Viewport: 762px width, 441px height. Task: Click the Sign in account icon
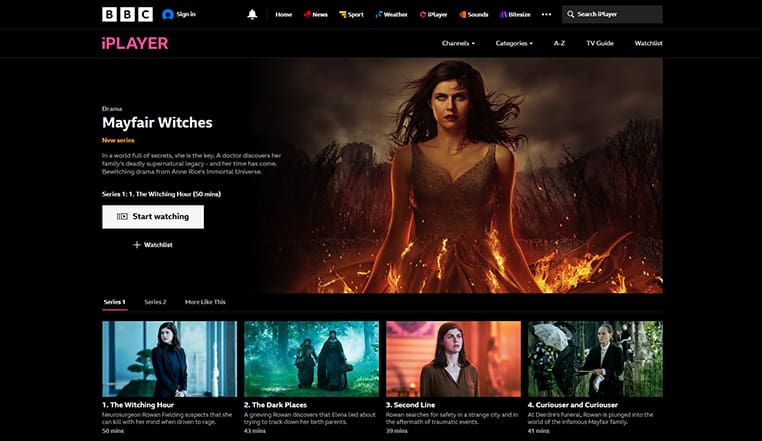tap(168, 15)
